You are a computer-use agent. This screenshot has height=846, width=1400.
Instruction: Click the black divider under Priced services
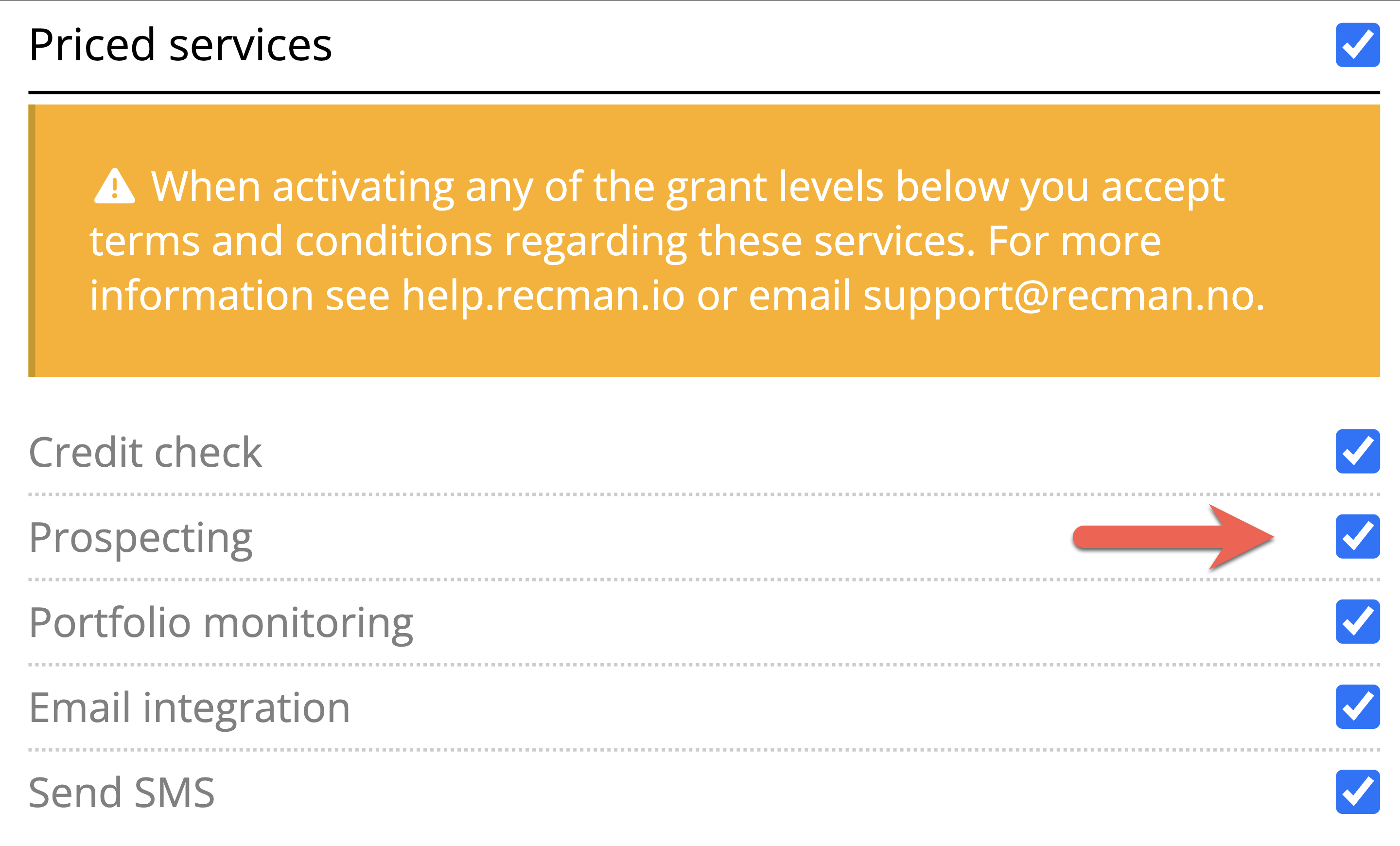click(704, 92)
